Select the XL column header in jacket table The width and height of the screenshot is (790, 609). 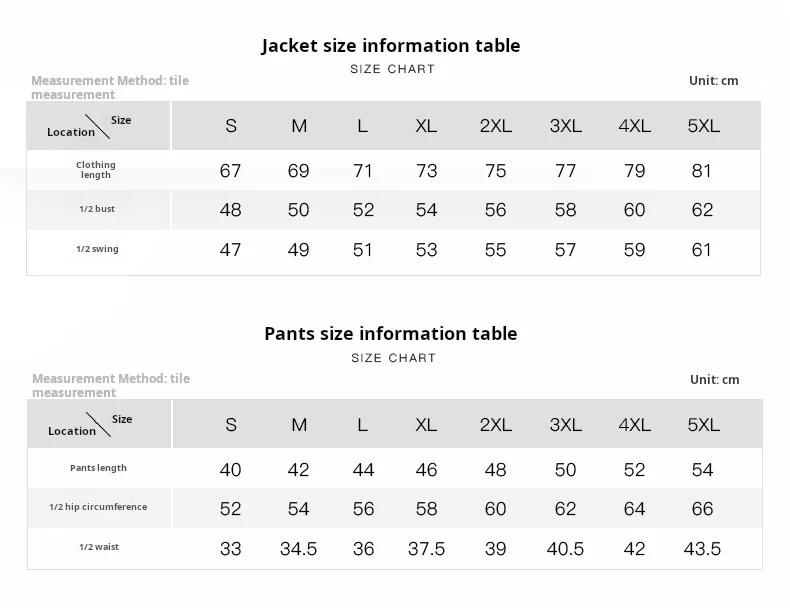pyautogui.click(x=427, y=126)
